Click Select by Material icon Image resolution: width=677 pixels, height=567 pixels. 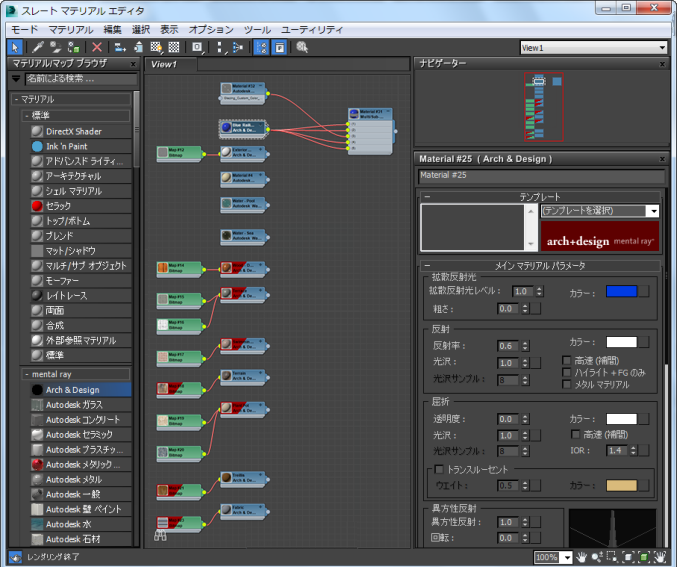[x=302, y=48]
